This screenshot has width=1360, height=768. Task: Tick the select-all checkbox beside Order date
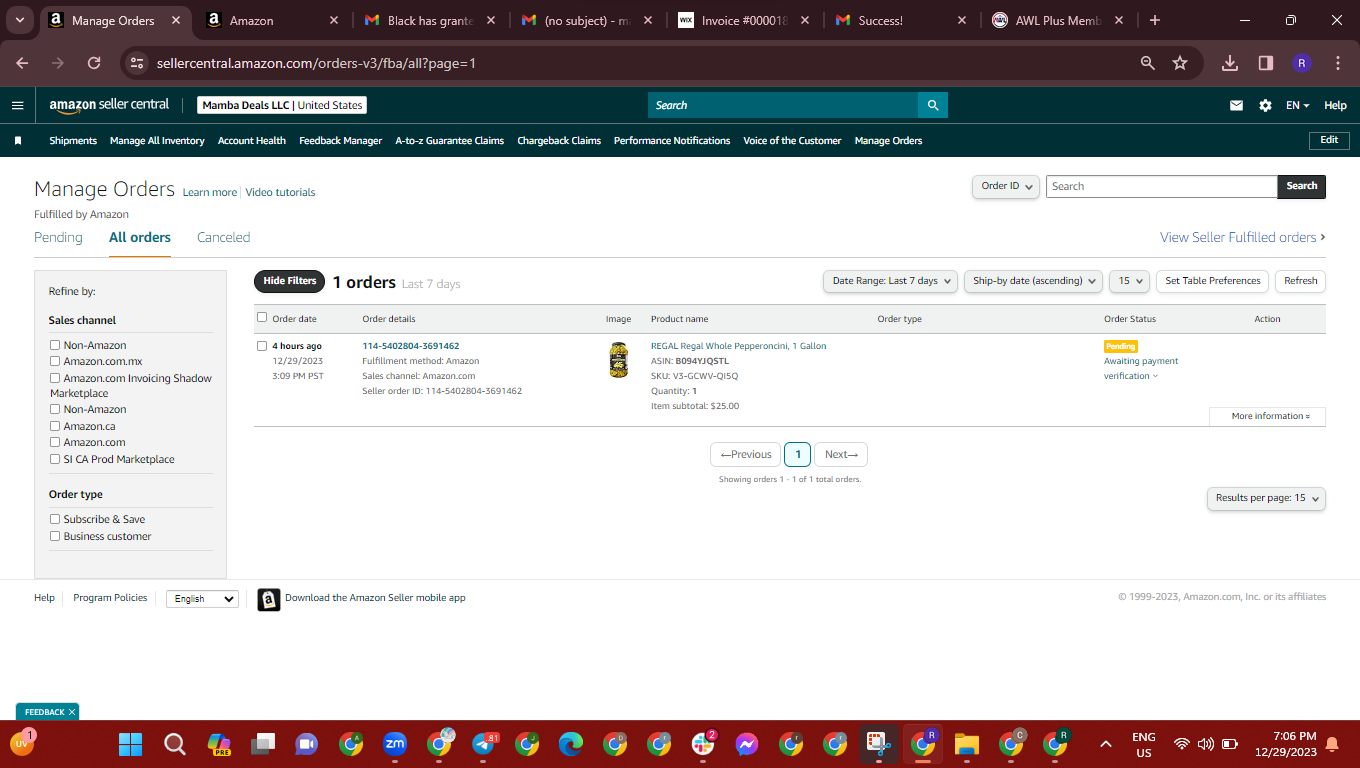click(x=262, y=318)
